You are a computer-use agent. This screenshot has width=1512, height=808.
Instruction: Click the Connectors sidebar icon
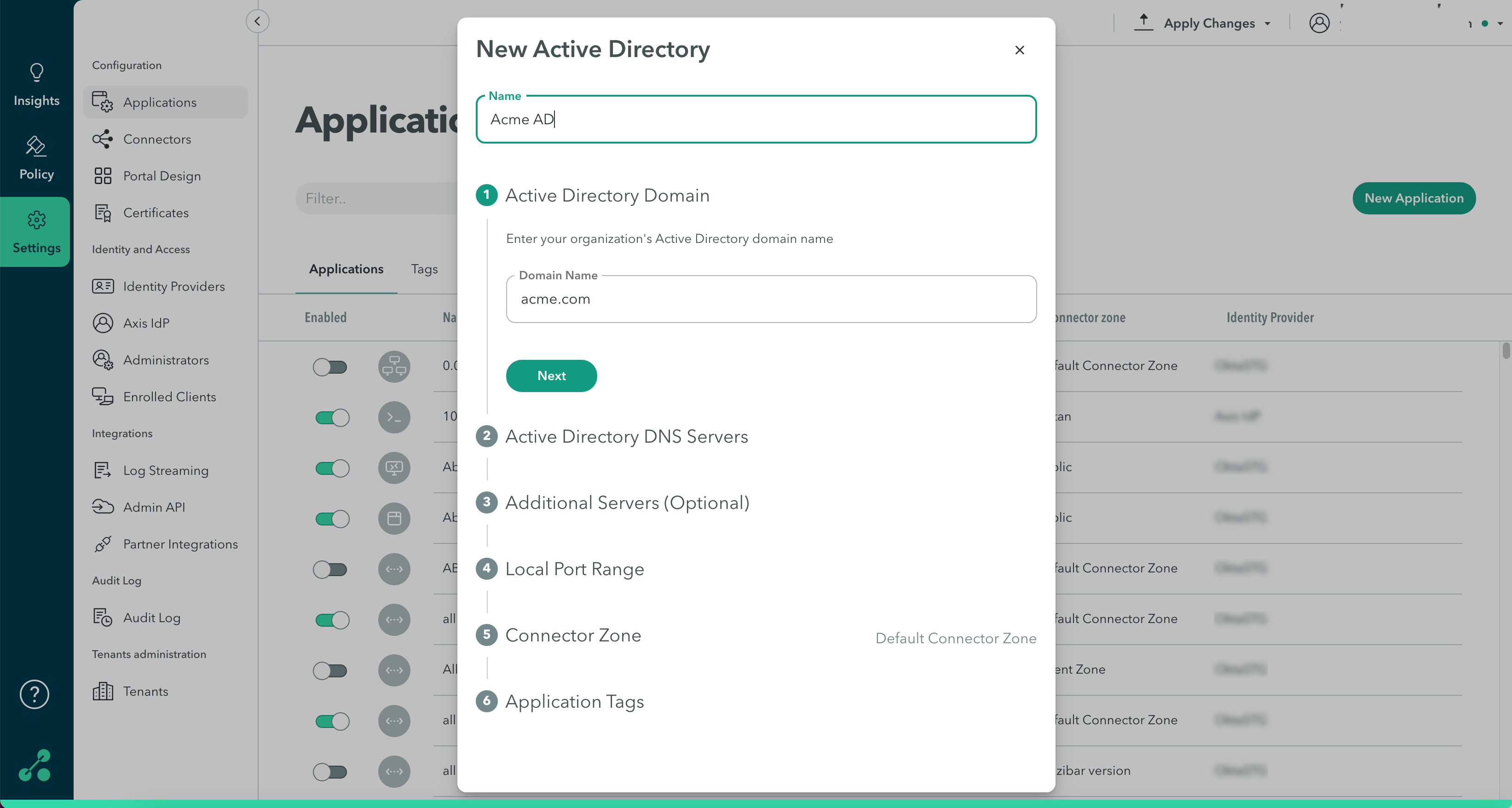tap(102, 139)
